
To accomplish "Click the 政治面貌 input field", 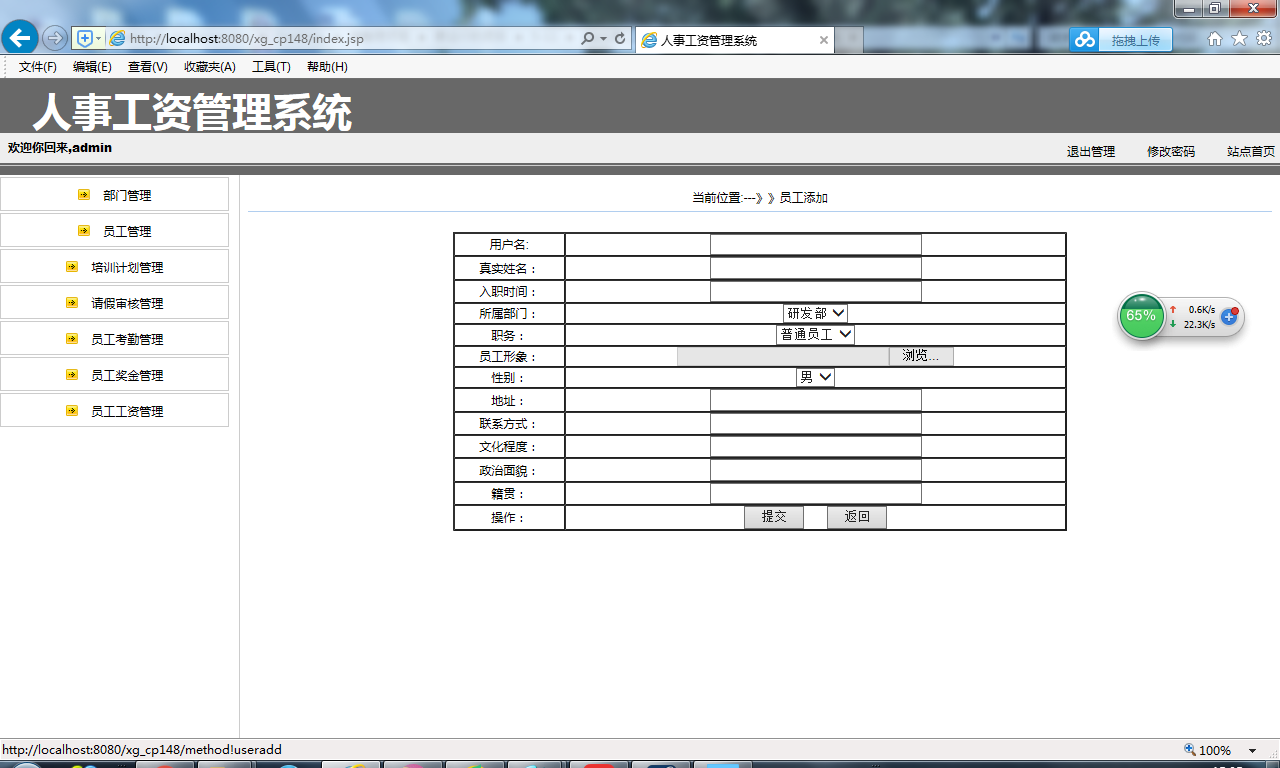I will 815,470.
